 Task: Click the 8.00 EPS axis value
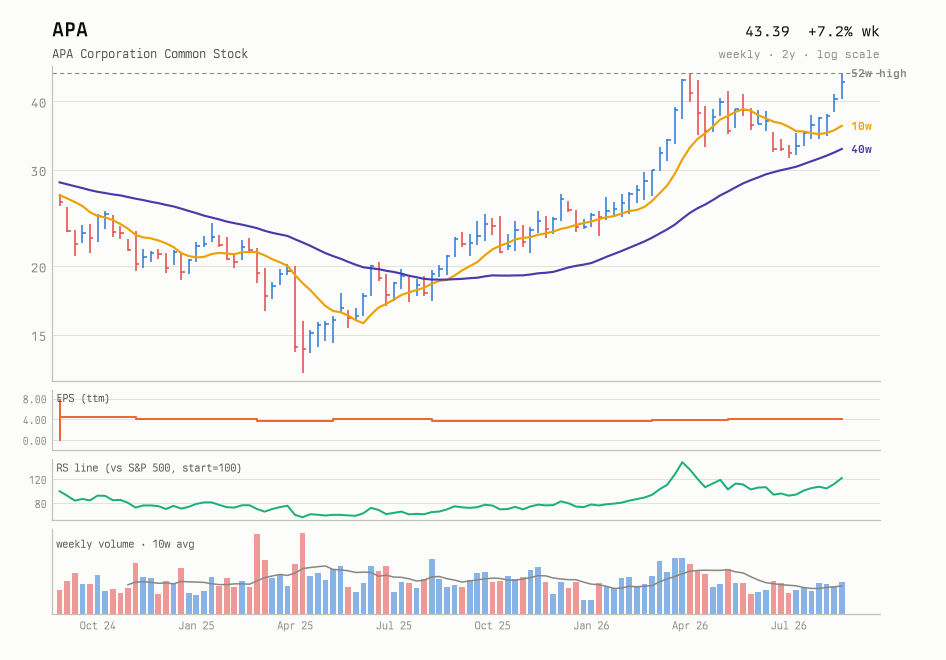tap(34, 399)
